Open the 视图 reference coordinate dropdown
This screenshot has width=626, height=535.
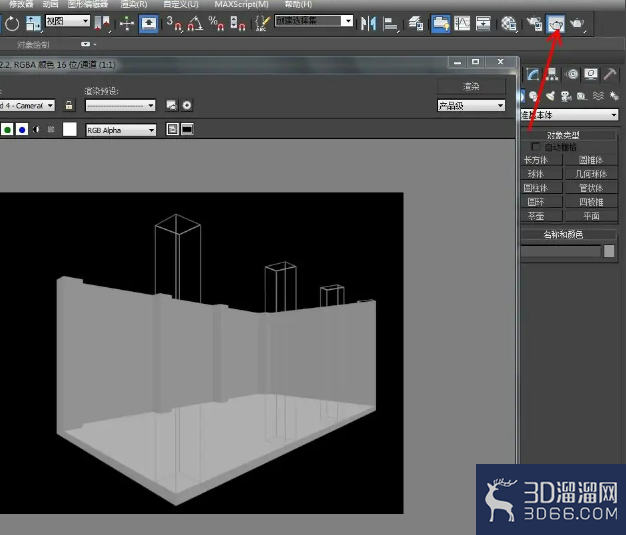(x=67, y=21)
